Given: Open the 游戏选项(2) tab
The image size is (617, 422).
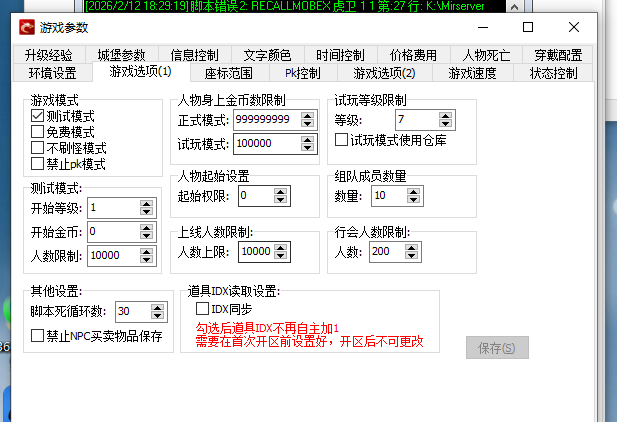Looking at the screenshot, I should 384,73.
